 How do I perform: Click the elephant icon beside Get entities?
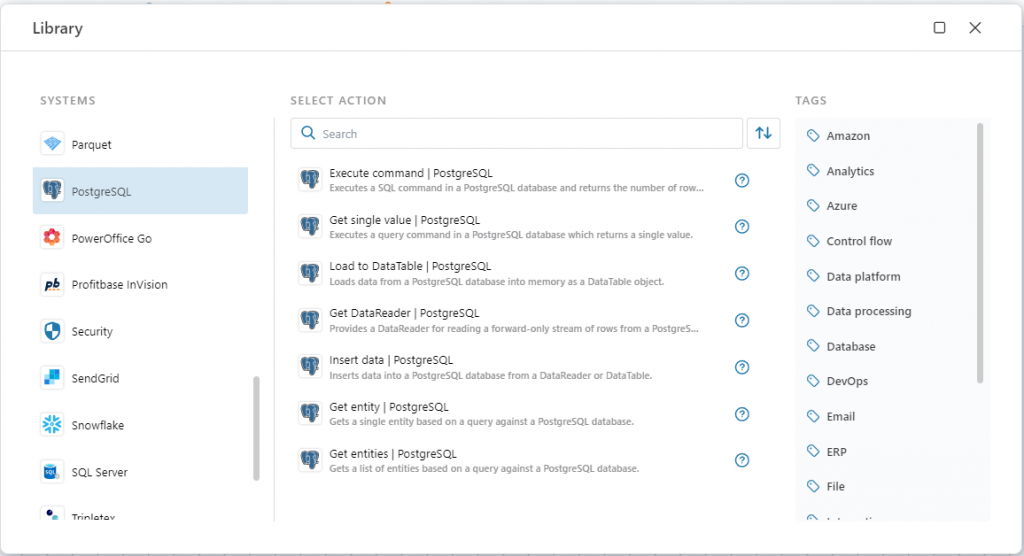tap(310, 460)
